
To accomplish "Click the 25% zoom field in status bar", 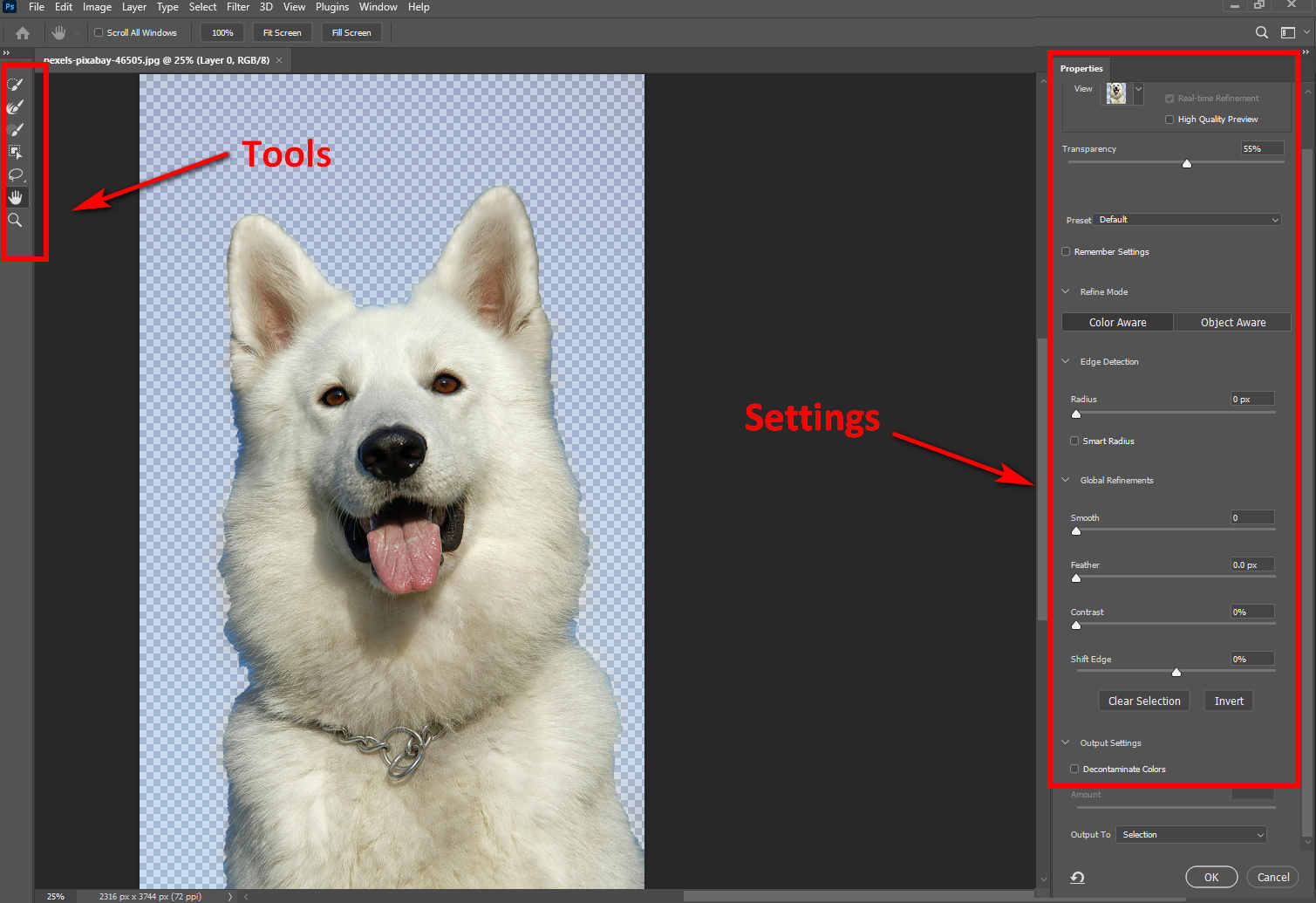I will 56,896.
